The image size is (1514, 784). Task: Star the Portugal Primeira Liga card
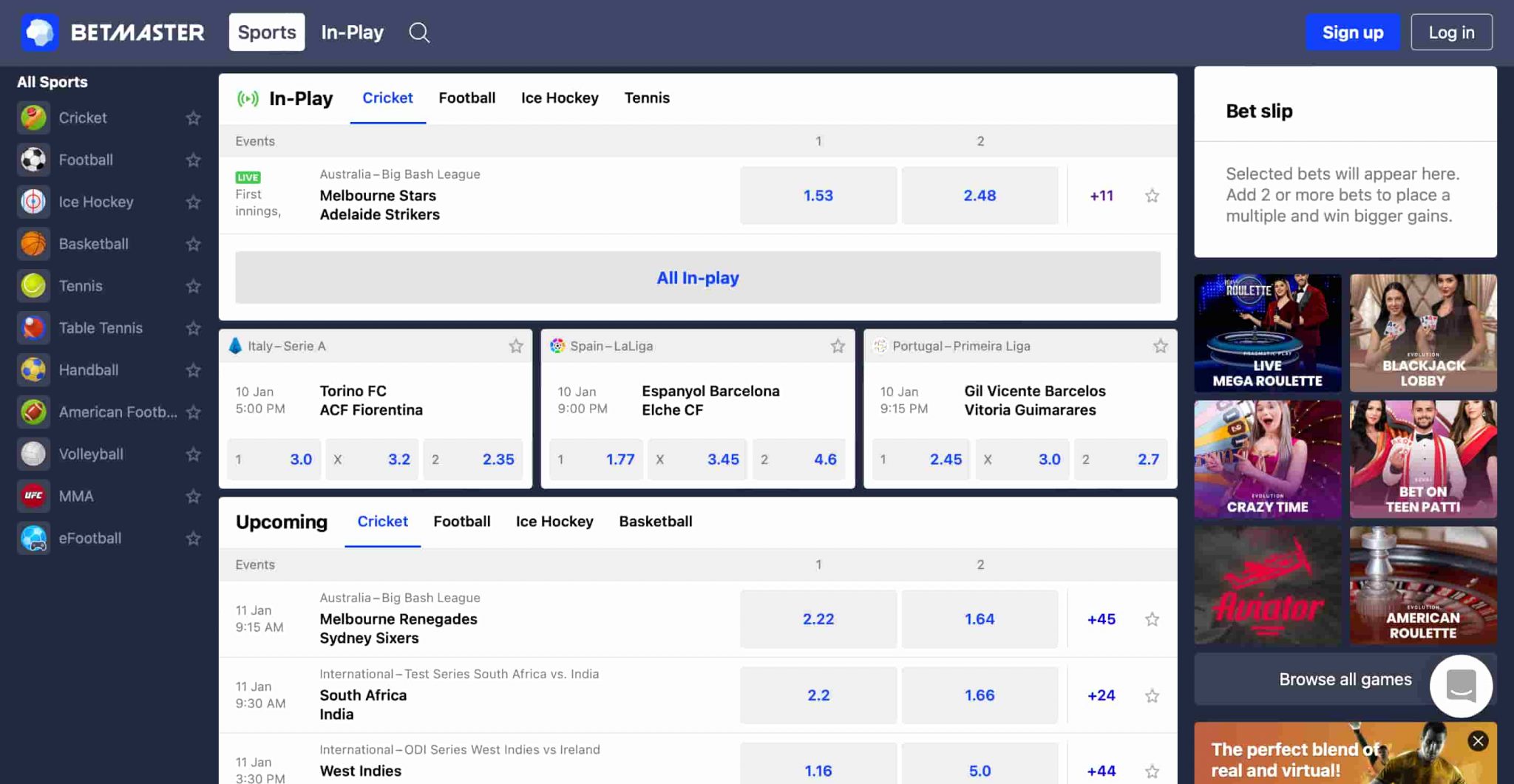[x=1161, y=346]
